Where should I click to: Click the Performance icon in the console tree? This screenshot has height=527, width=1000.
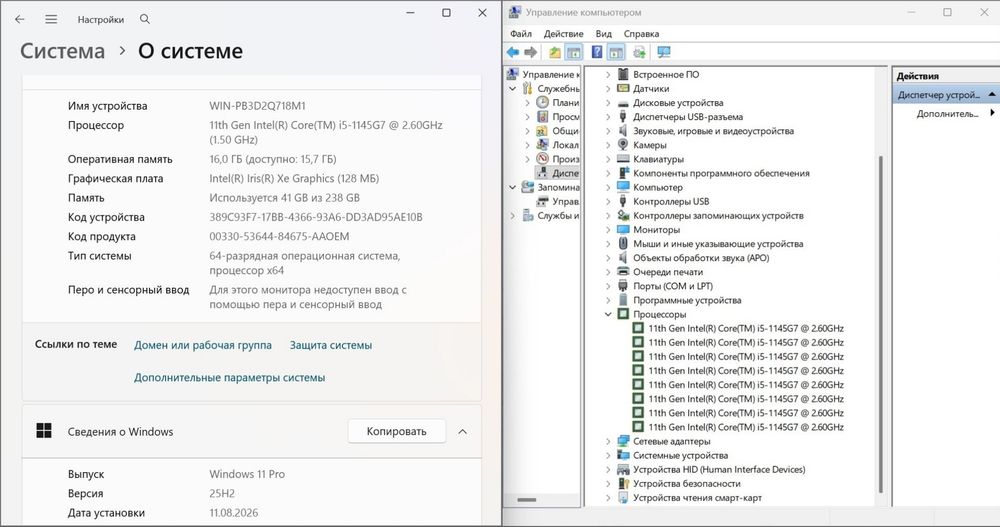pos(542,158)
